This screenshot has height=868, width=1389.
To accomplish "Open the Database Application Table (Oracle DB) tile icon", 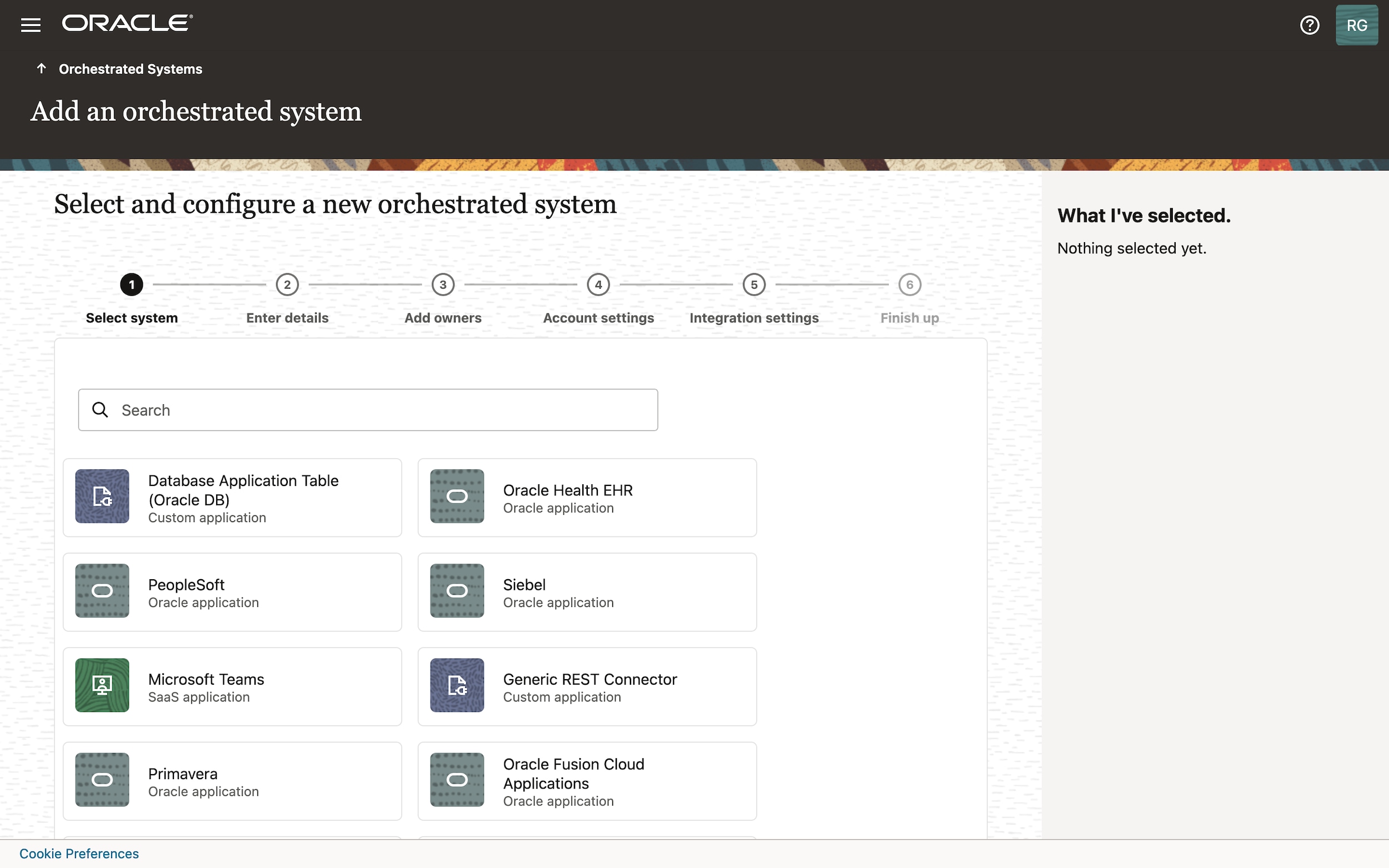I will (102, 496).
